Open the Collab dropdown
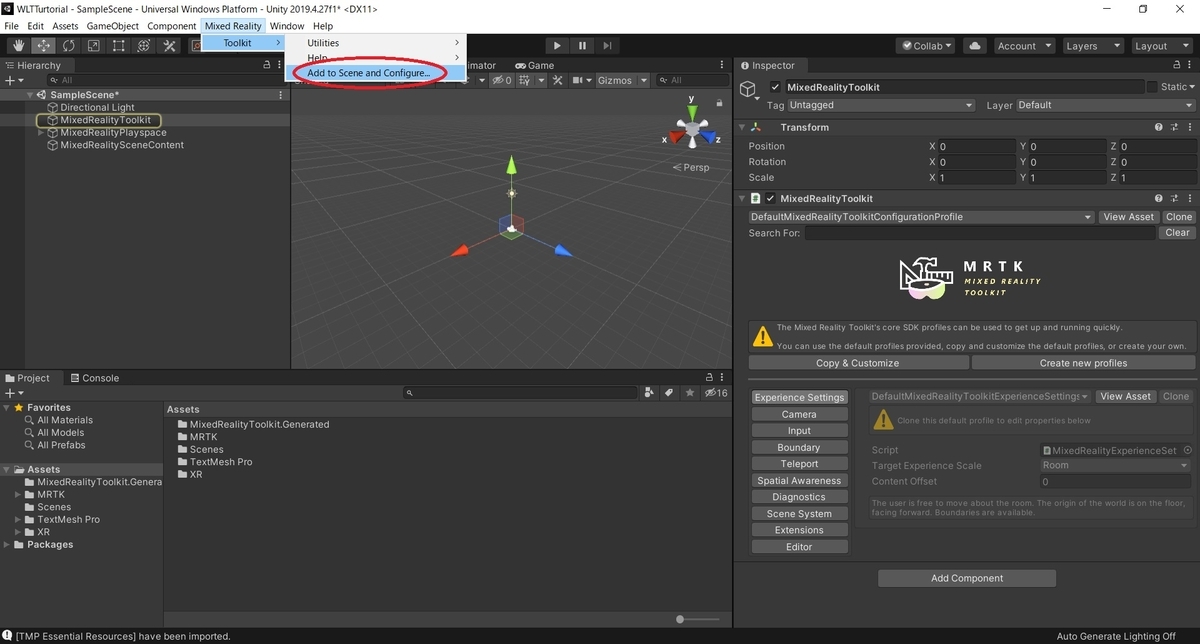Viewport: 1200px width, 644px height. (x=927, y=46)
